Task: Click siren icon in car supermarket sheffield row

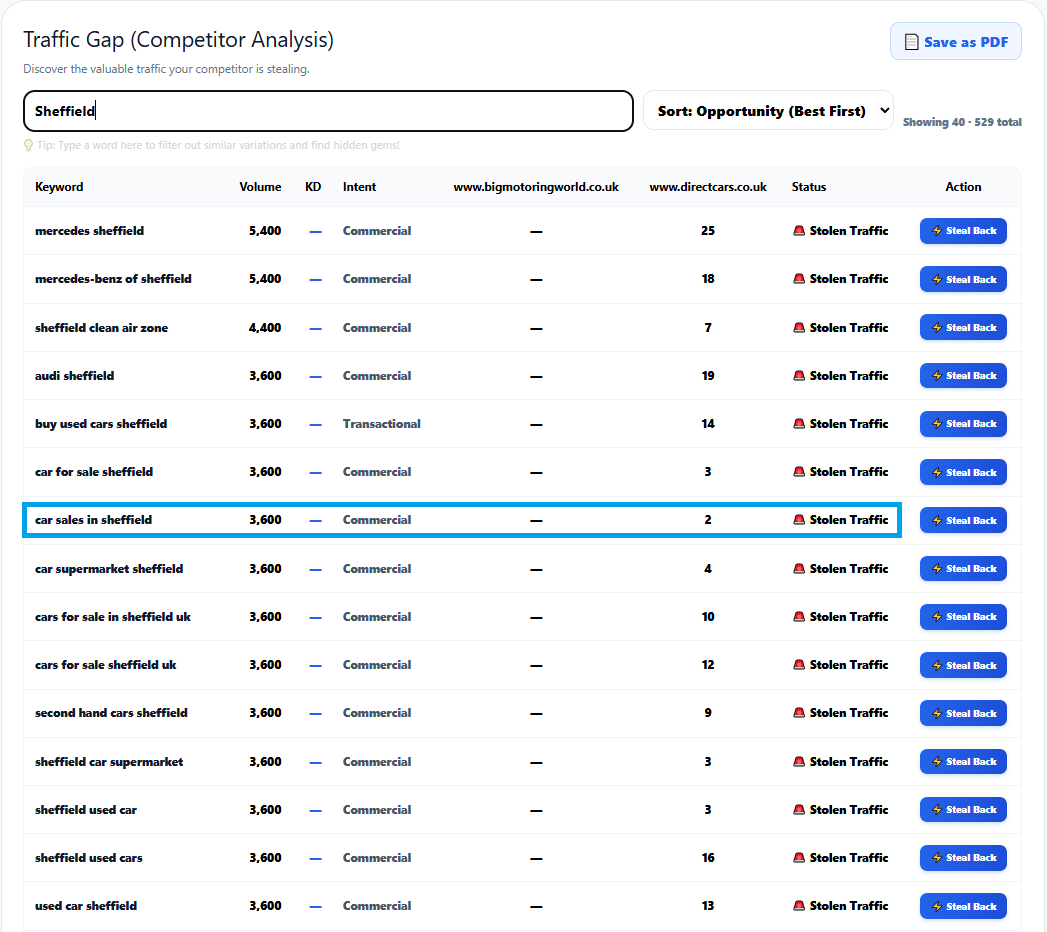Action: pyautogui.click(x=799, y=569)
